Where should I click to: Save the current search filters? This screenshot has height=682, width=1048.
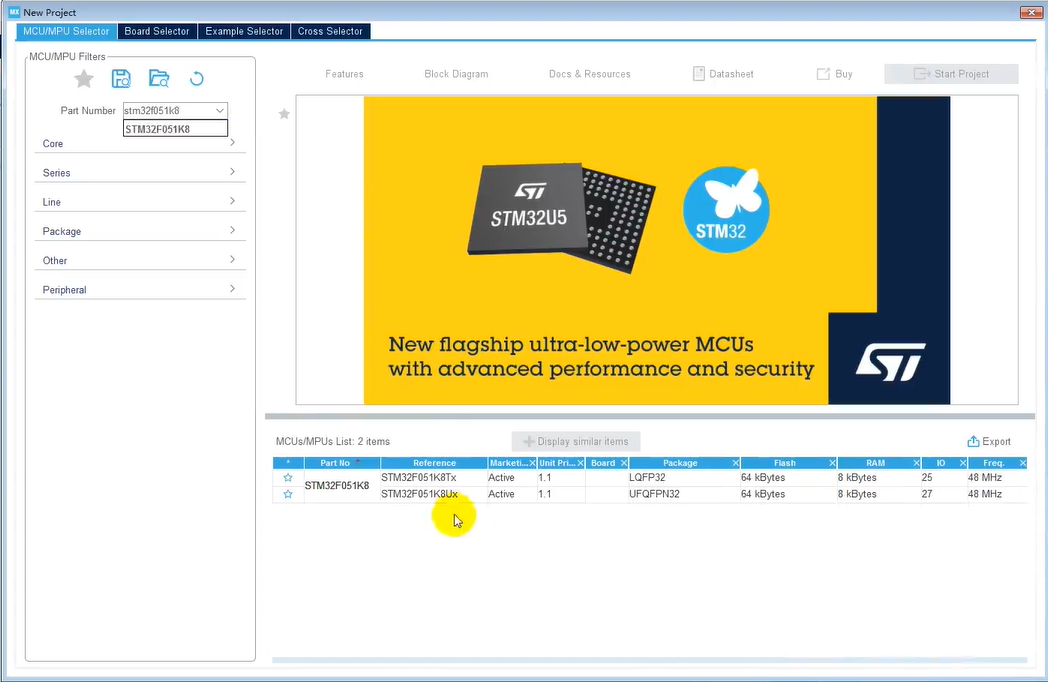121,79
